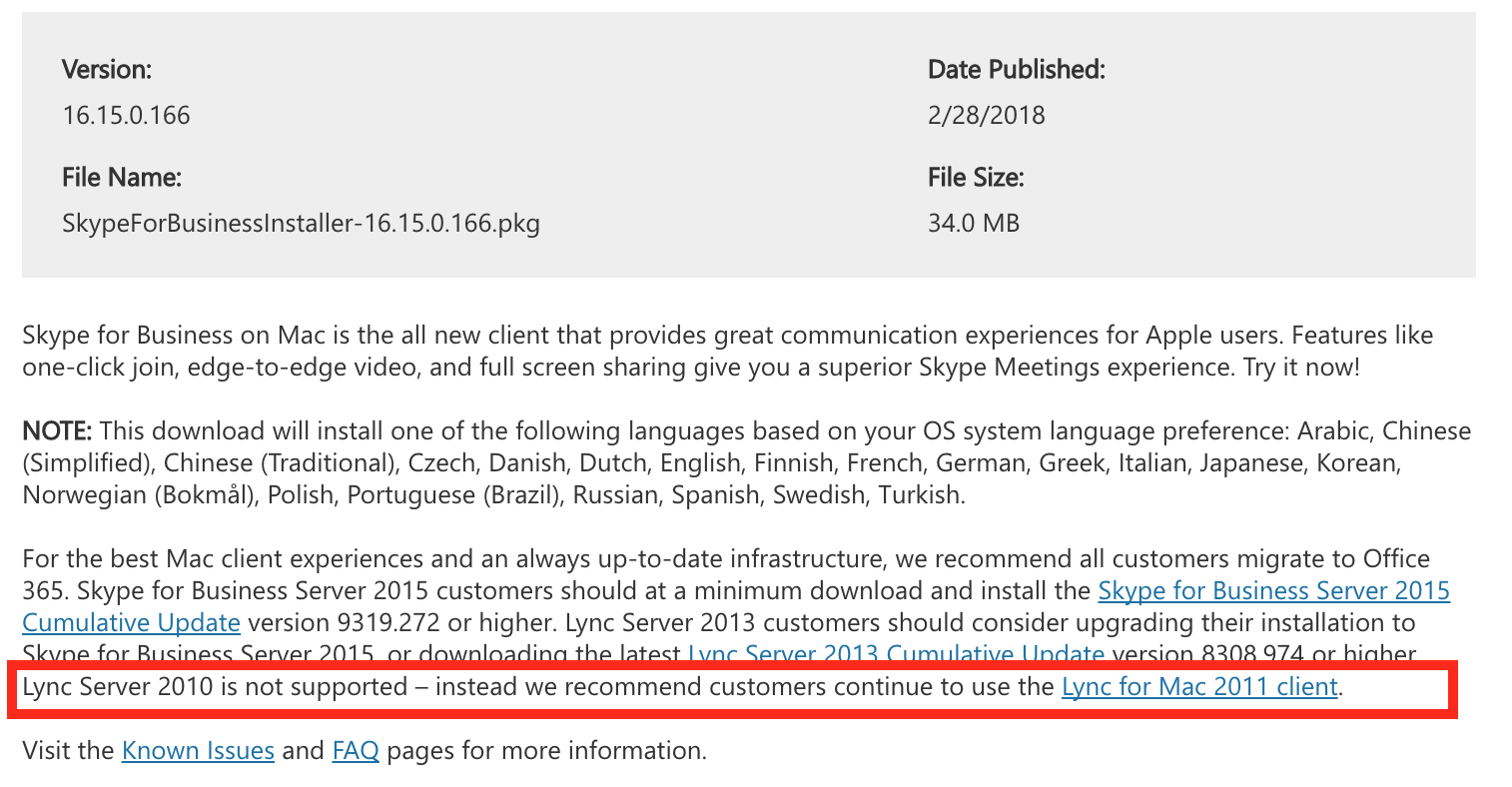Image resolution: width=1512 pixels, height=787 pixels.
Task: Open the Known Issues link
Action: coord(198,750)
